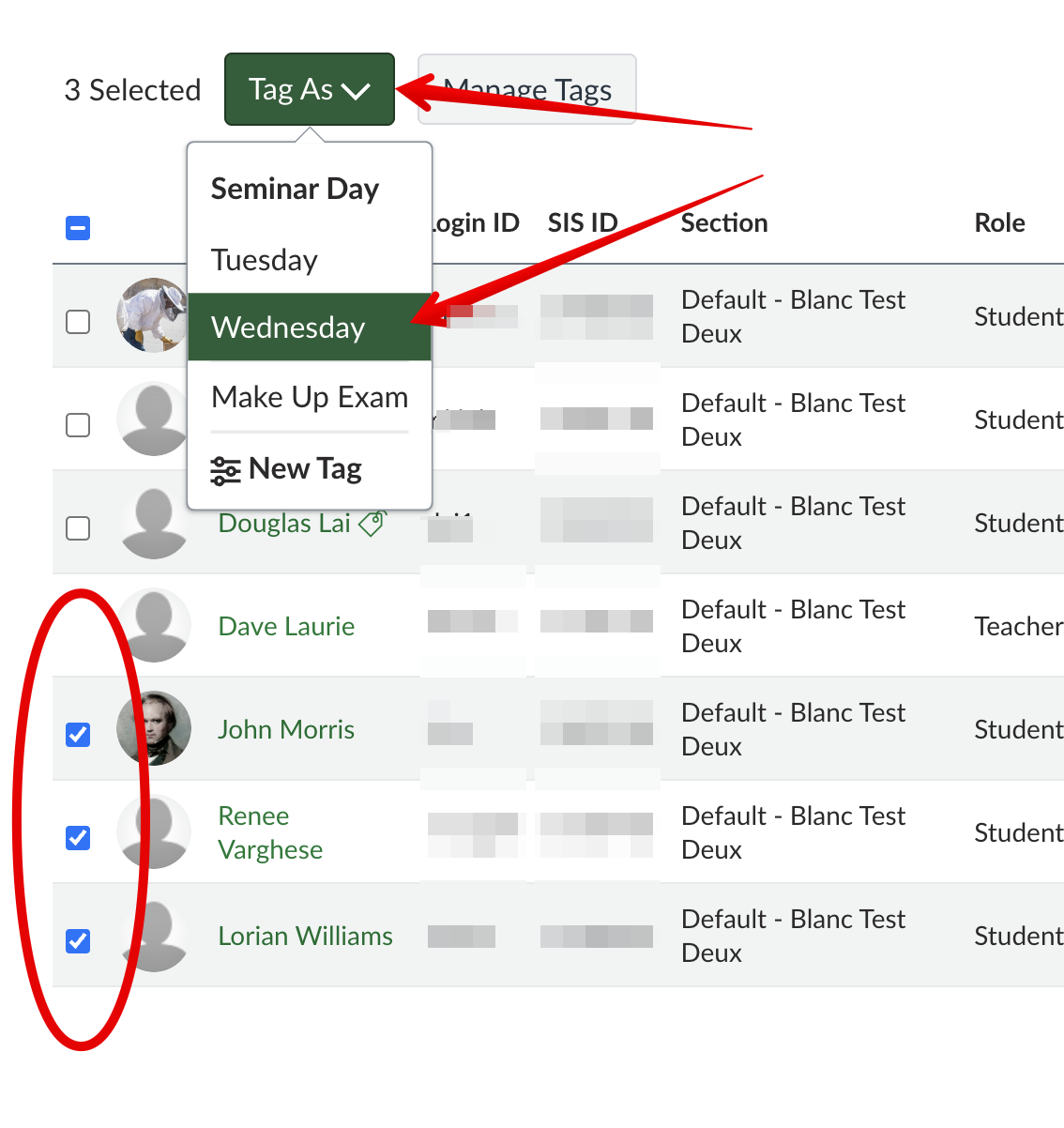The height and width of the screenshot is (1128, 1064).
Task: Click the chevron arrow on Tag As
Action: 356,91
